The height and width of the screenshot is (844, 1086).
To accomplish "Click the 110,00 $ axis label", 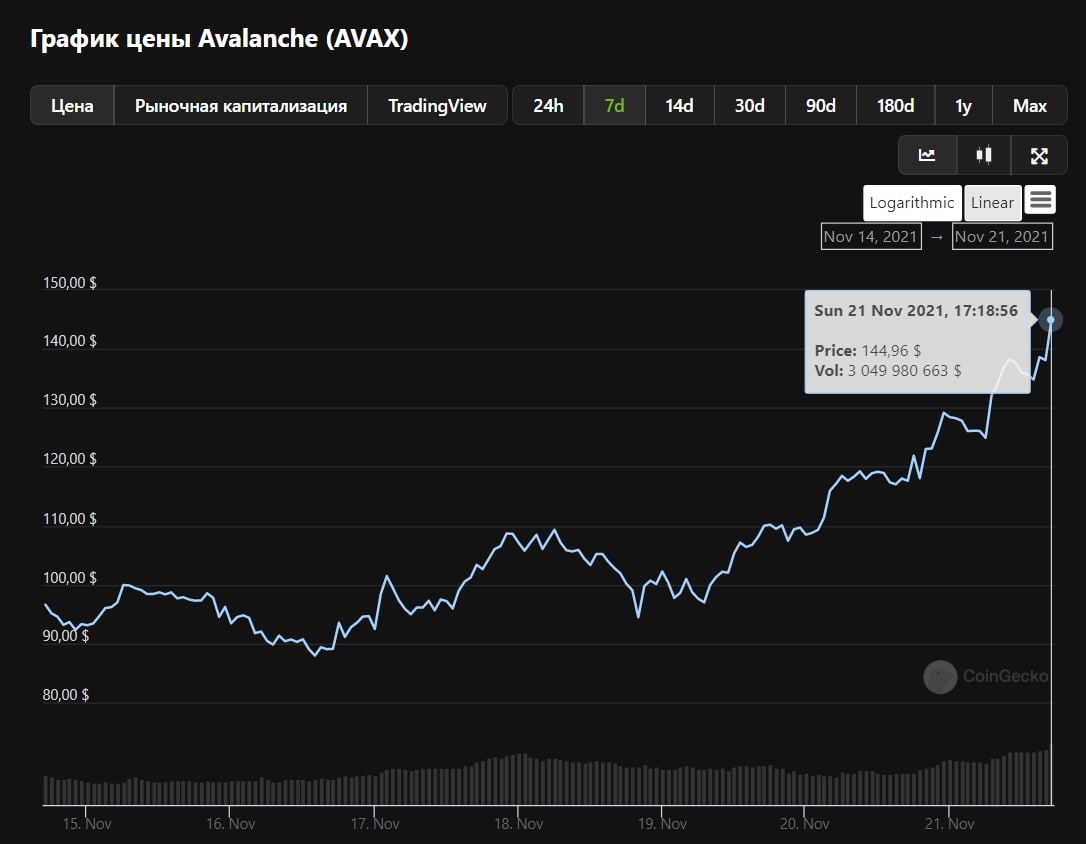I will tap(69, 519).
